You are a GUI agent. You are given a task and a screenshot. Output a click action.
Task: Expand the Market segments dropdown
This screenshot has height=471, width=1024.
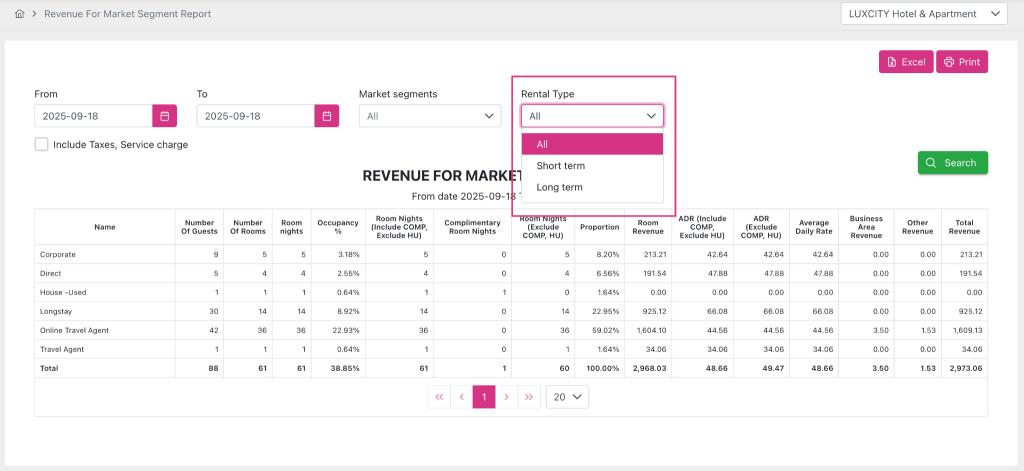[429, 116]
